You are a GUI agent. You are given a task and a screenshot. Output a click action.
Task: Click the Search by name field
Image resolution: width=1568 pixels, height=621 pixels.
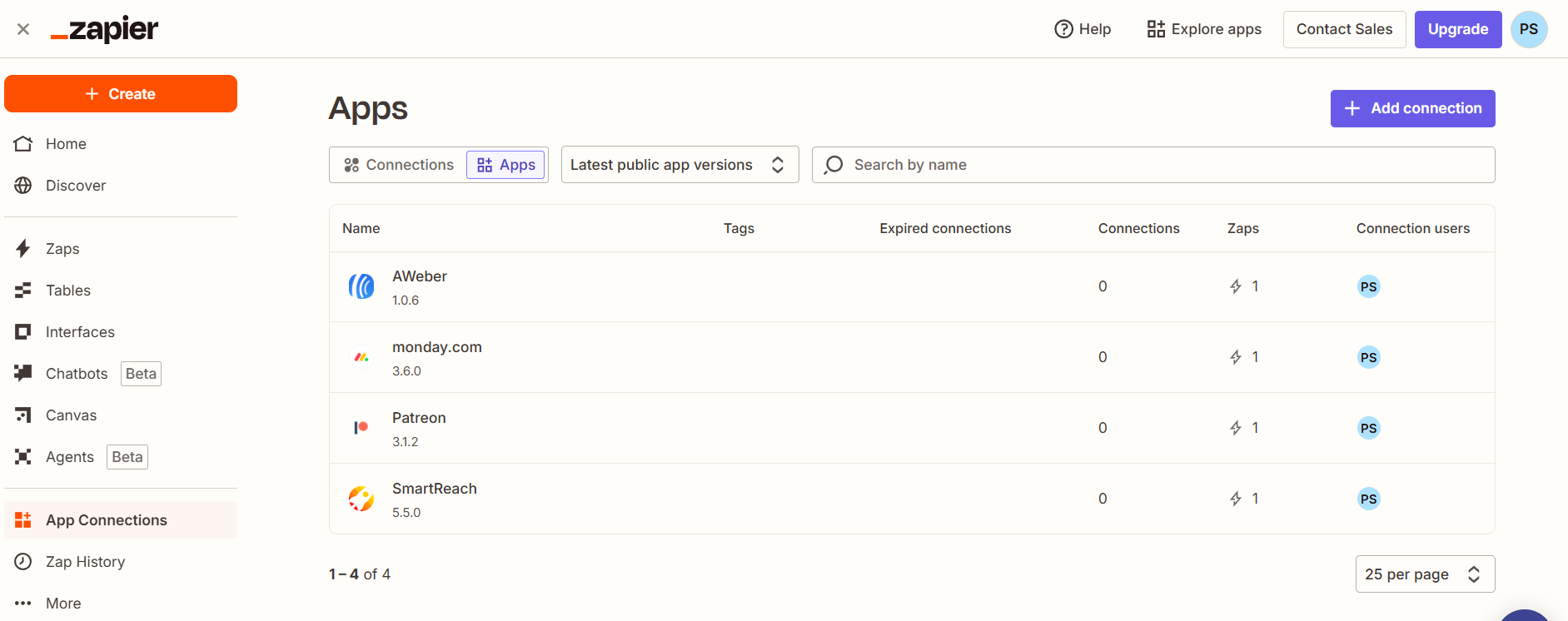tap(1153, 165)
